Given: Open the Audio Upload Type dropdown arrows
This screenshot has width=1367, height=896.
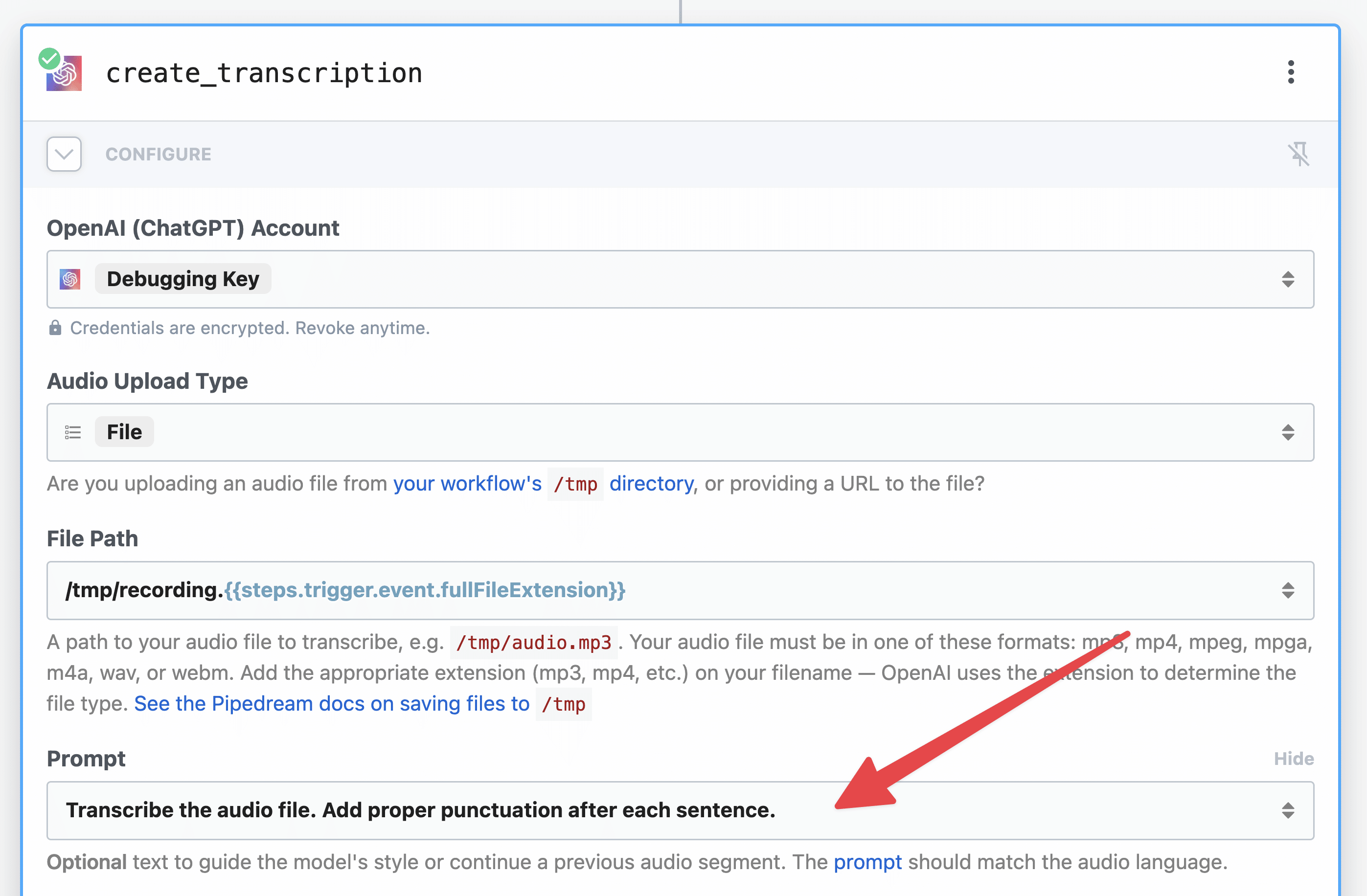Looking at the screenshot, I should click(x=1288, y=432).
